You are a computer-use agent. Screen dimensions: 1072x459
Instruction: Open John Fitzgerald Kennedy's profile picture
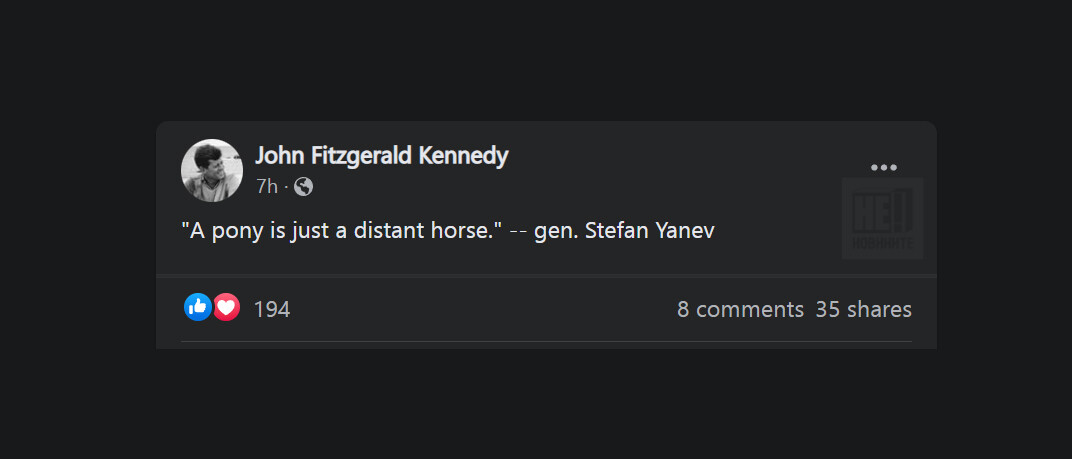[212, 170]
